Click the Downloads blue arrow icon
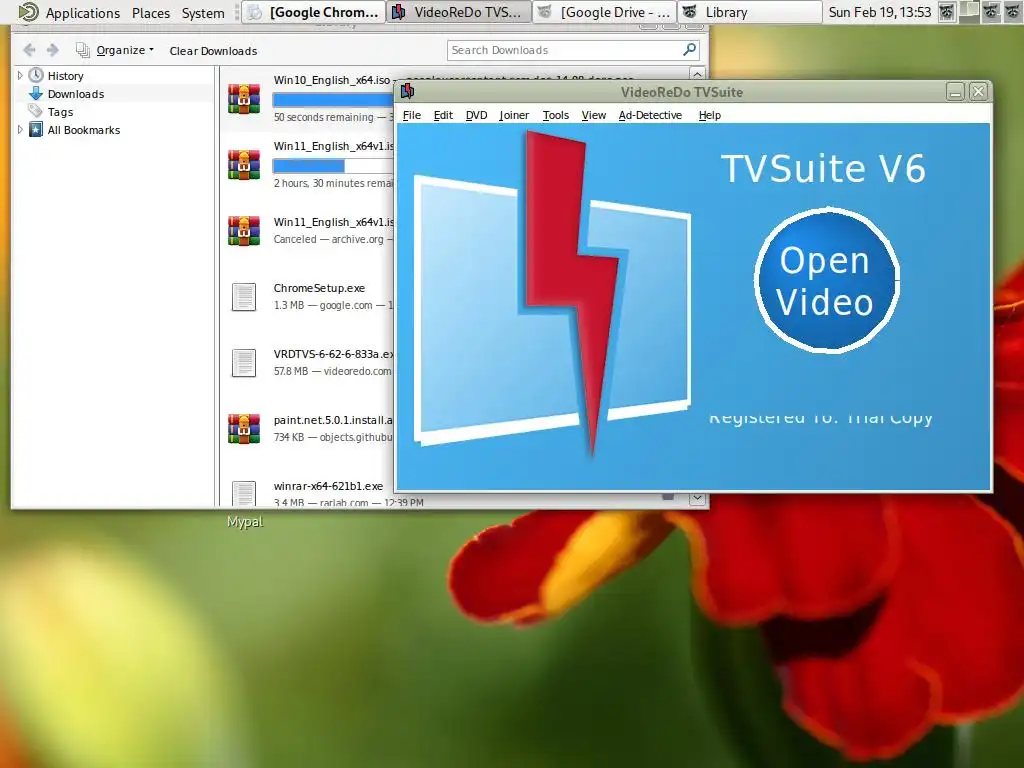Image resolution: width=1024 pixels, height=768 pixels. tap(36, 93)
